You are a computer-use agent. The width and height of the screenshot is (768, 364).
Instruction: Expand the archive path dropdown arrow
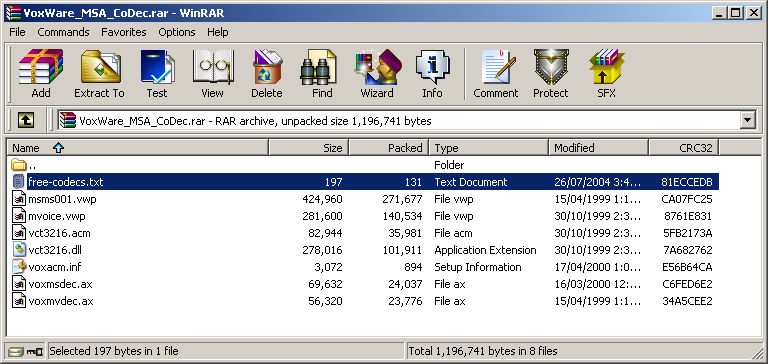(747, 120)
